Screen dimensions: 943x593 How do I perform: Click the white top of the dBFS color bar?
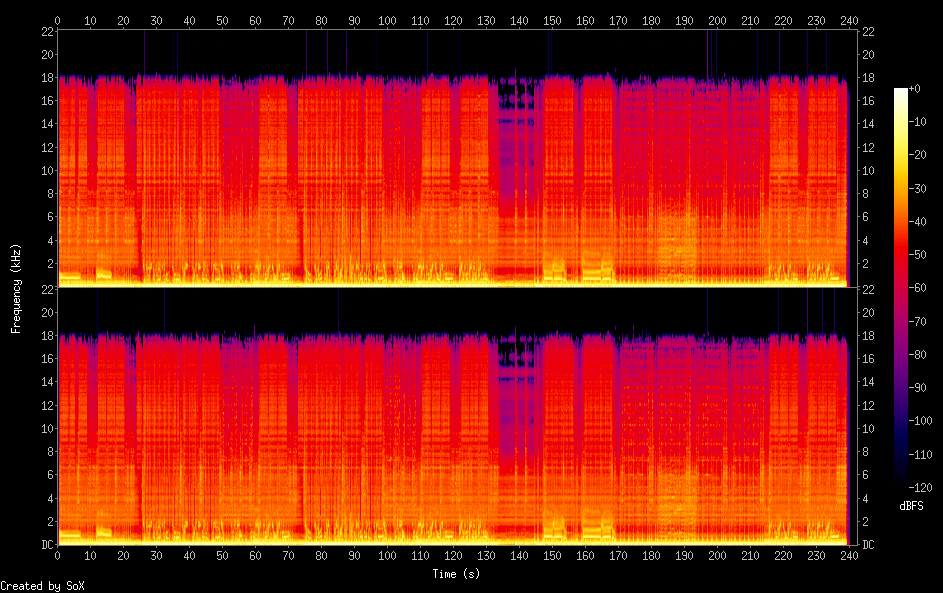(901, 92)
